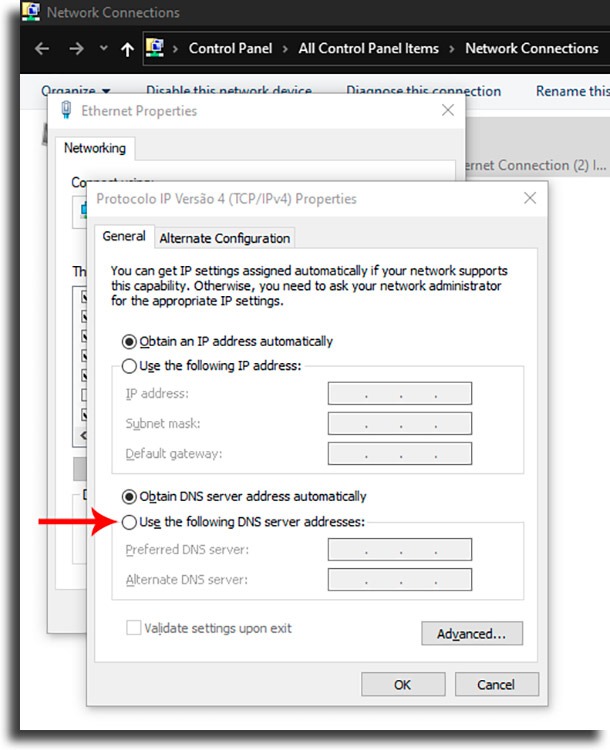
Task: Select Obtain an IP address automatically
Action: pyautogui.click(x=227, y=342)
